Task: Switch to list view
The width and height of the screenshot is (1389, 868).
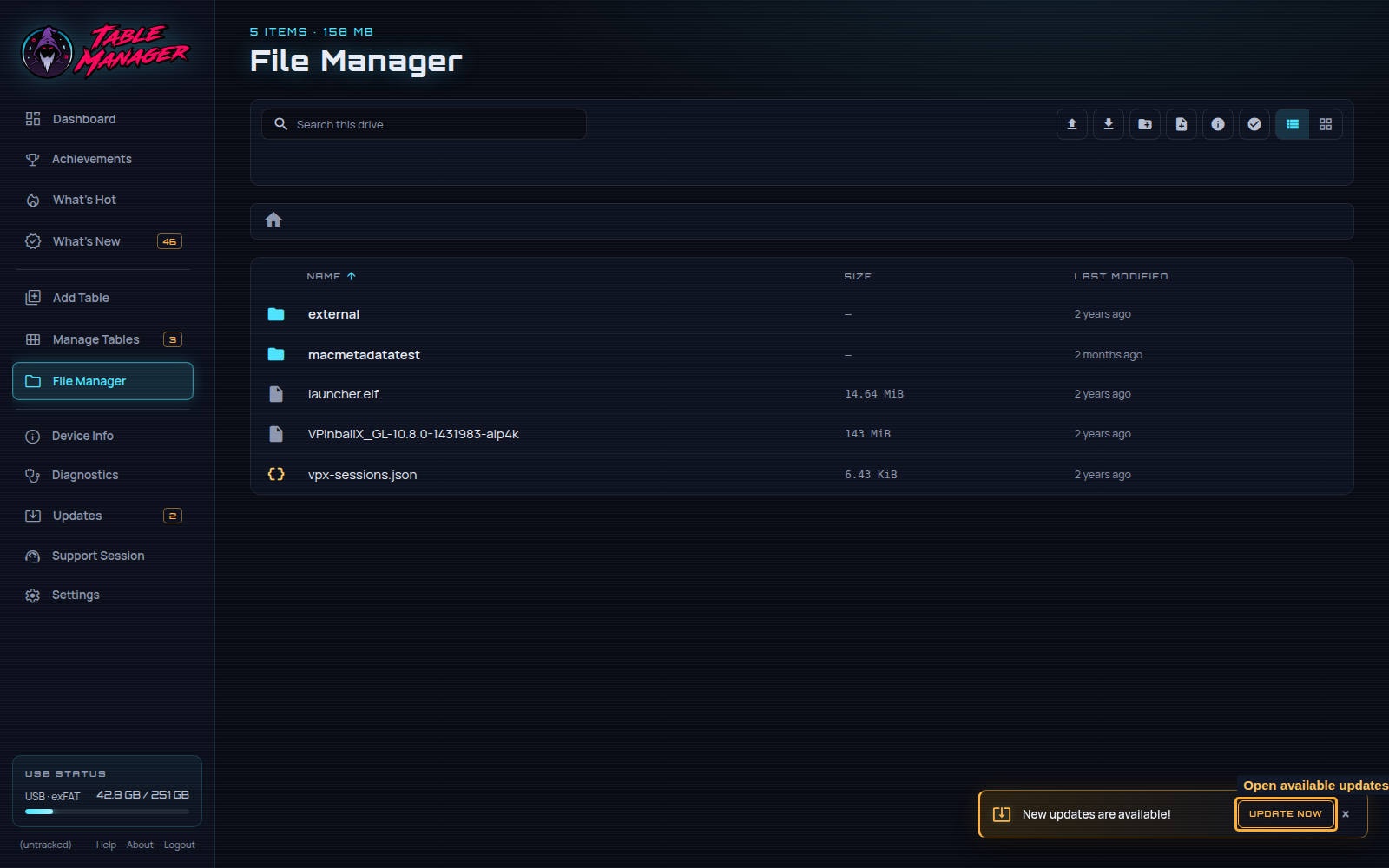Action: (1293, 124)
